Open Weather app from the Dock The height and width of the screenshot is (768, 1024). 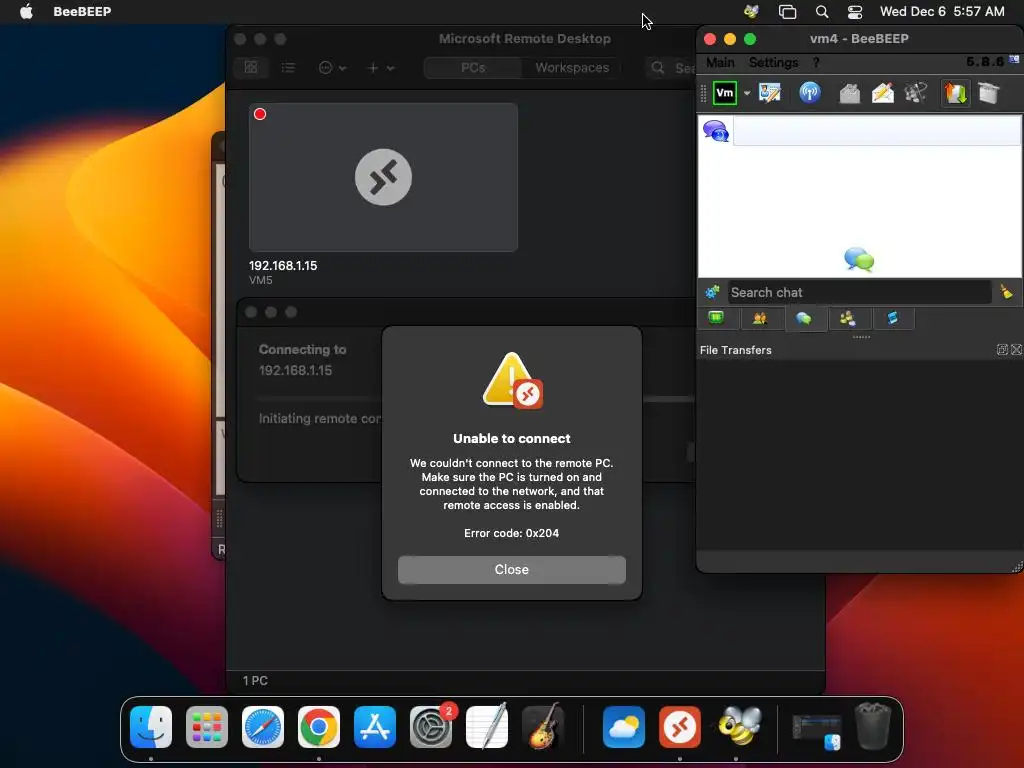tap(624, 727)
